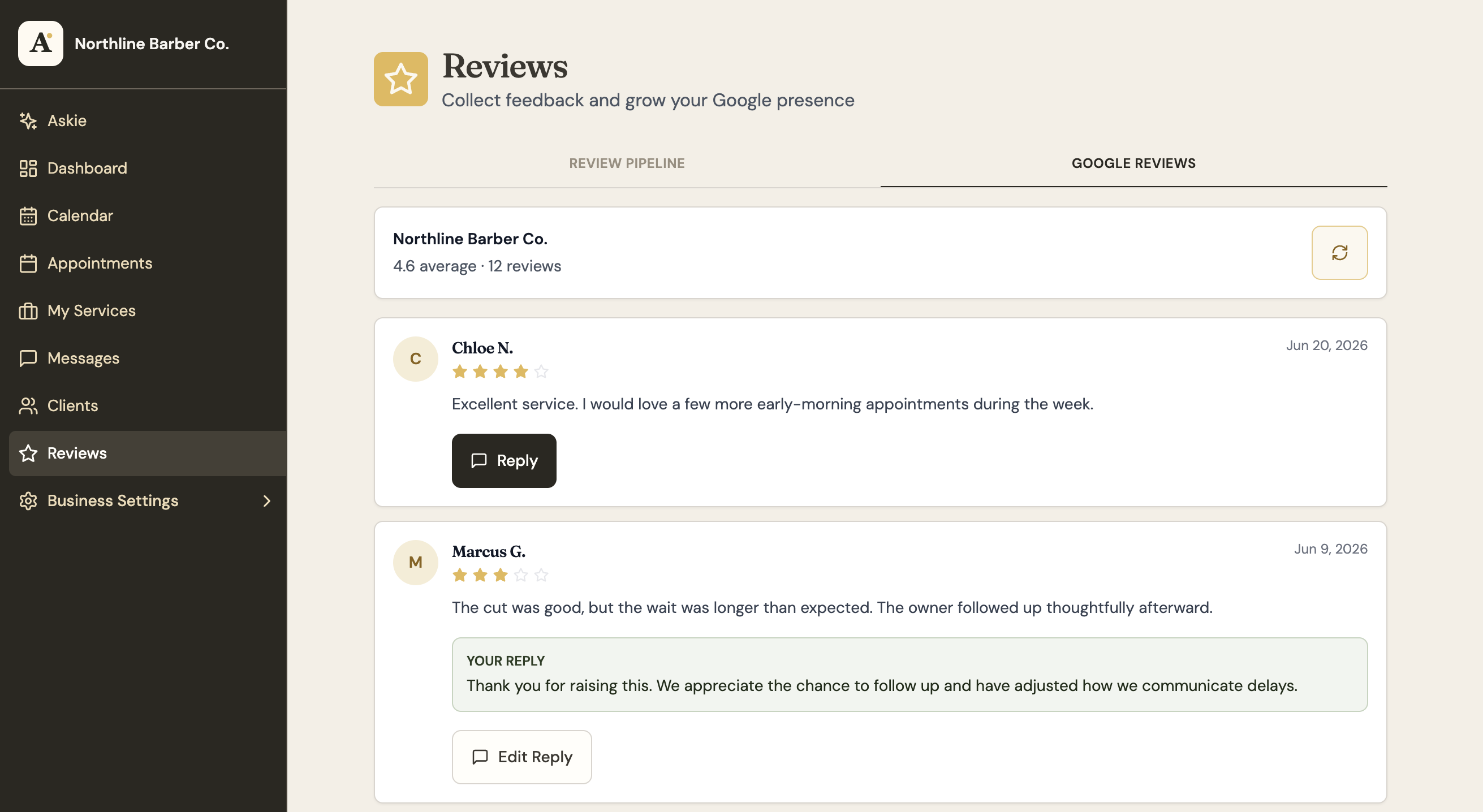Screen dimensions: 1483x812
Task: Click Marcus's 'The cut was good' review text
Action: (832, 608)
